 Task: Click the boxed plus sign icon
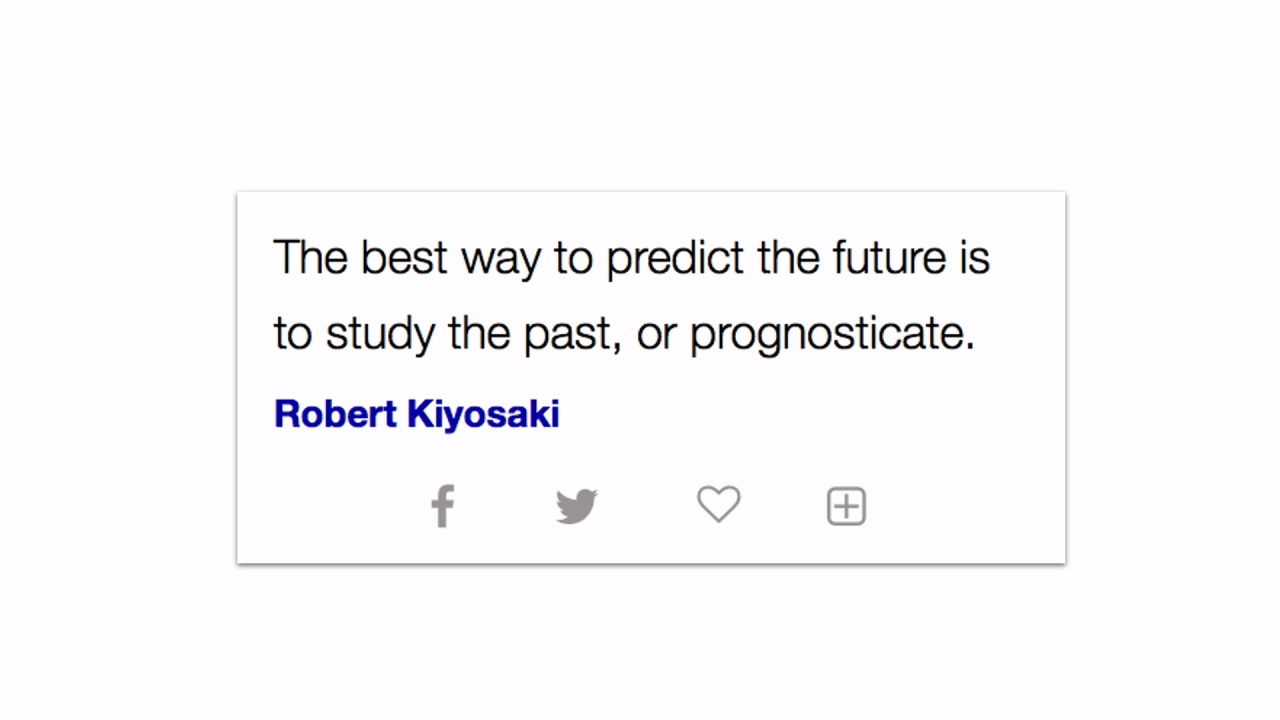(x=846, y=506)
